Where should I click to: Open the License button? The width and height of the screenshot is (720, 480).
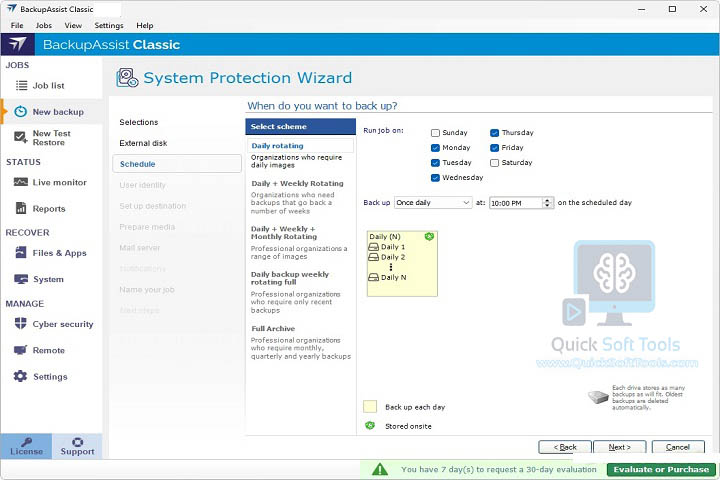tap(26, 446)
